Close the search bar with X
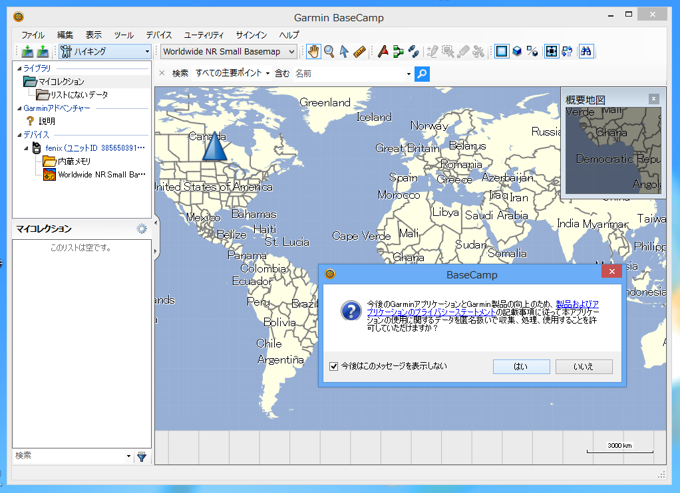 [162, 73]
